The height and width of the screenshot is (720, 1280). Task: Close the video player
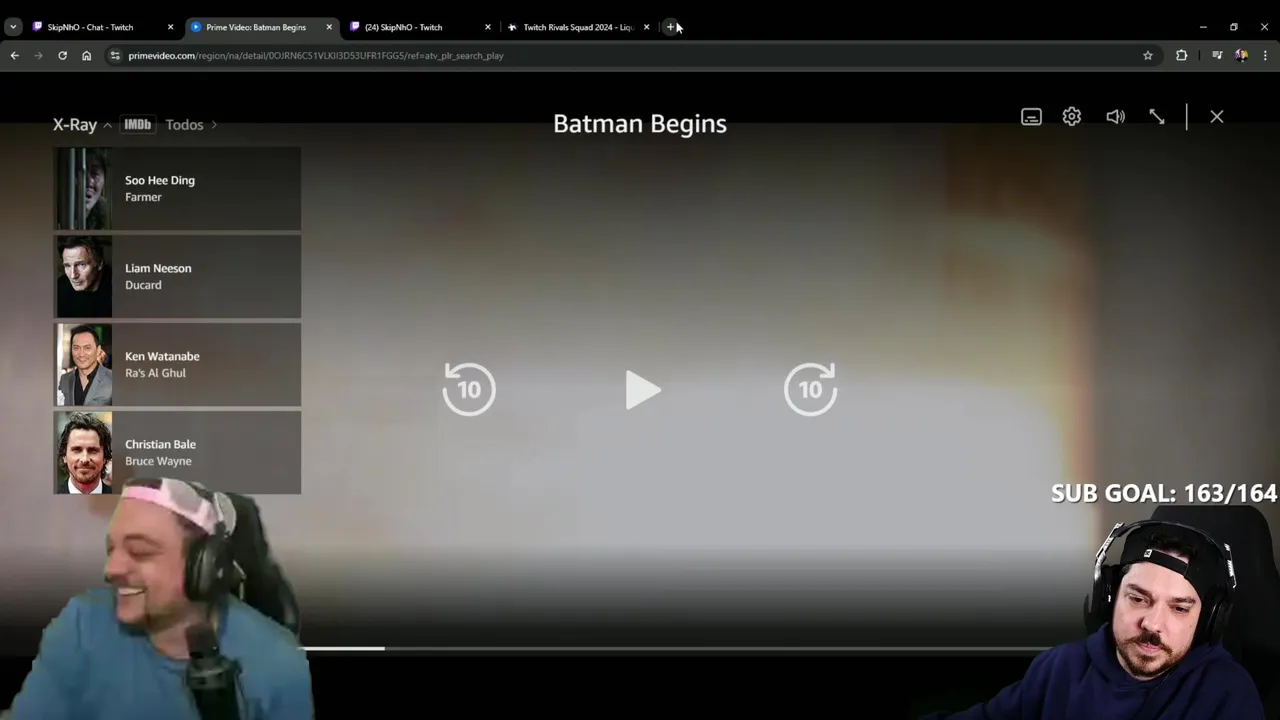tap(1217, 117)
